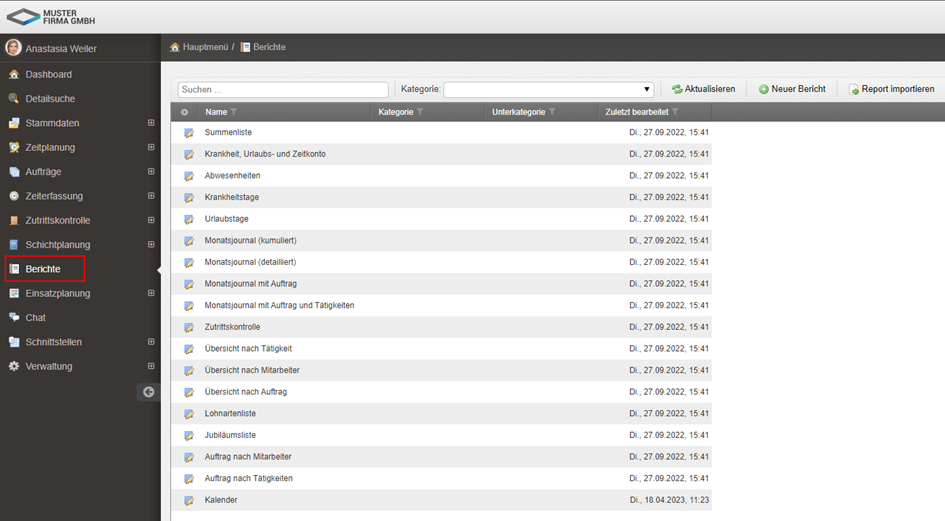
Task: Click the edit icon beside Summenliste
Action: point(188,132)
